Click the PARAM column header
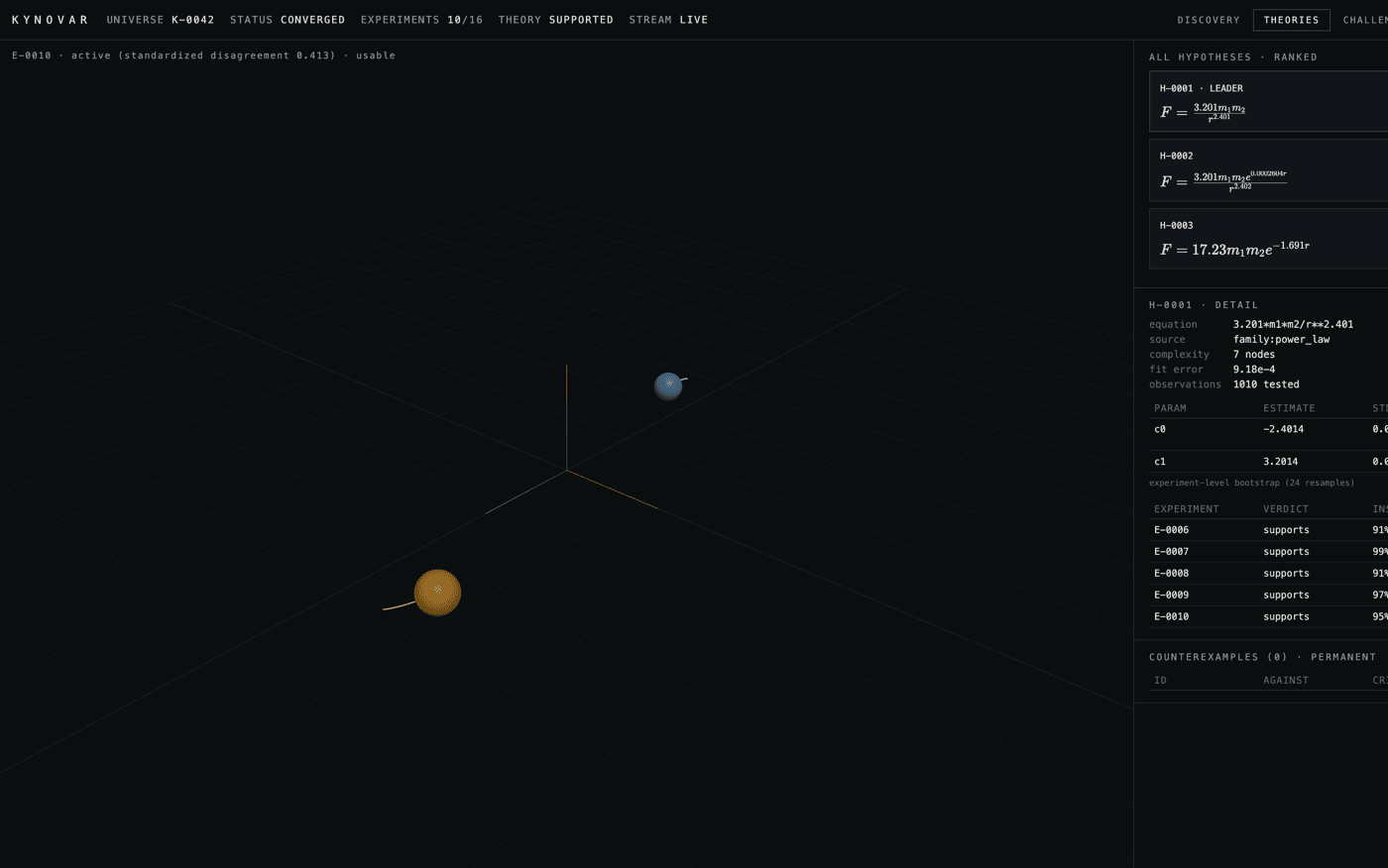Screen dimensions: 1388x868 [x=1170, y=408]
